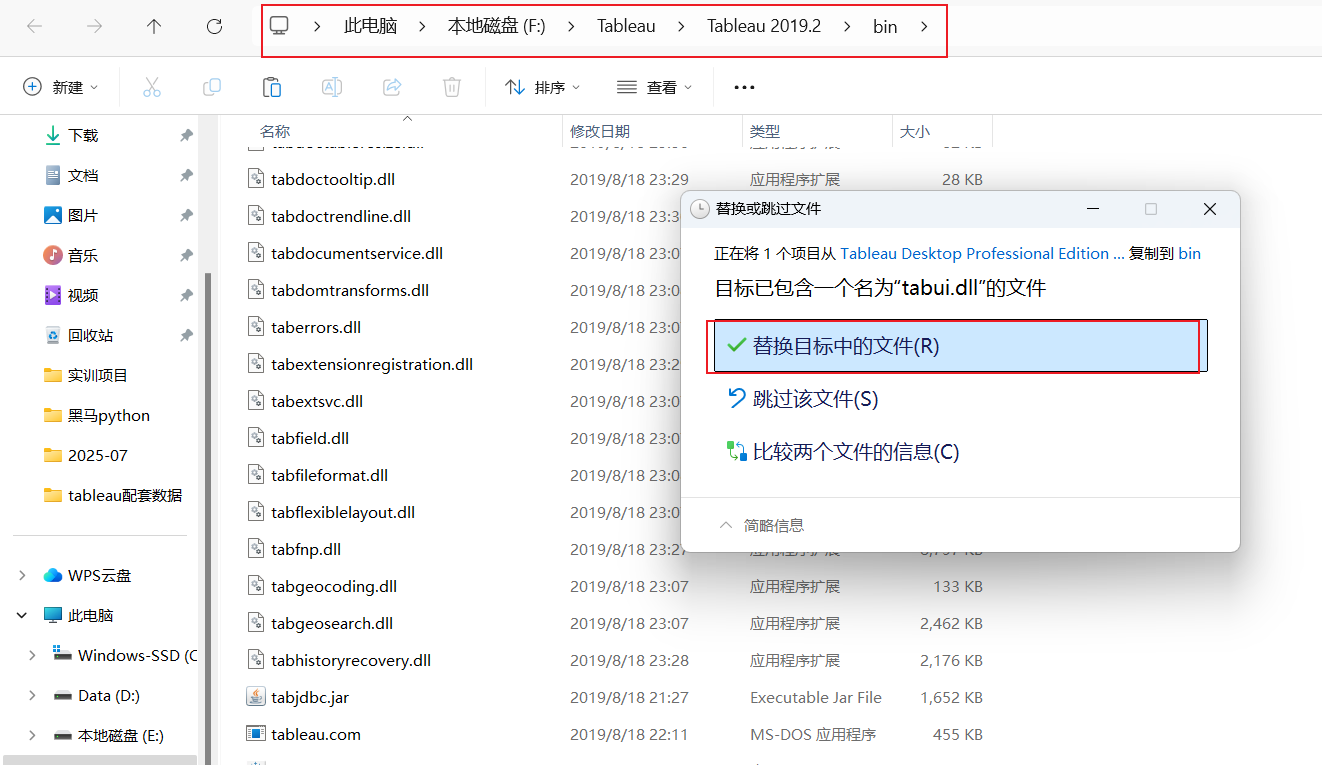Screen dimensions: 1322x765
Task: Expand Data (D:) drive node
Action: (32, 695)
